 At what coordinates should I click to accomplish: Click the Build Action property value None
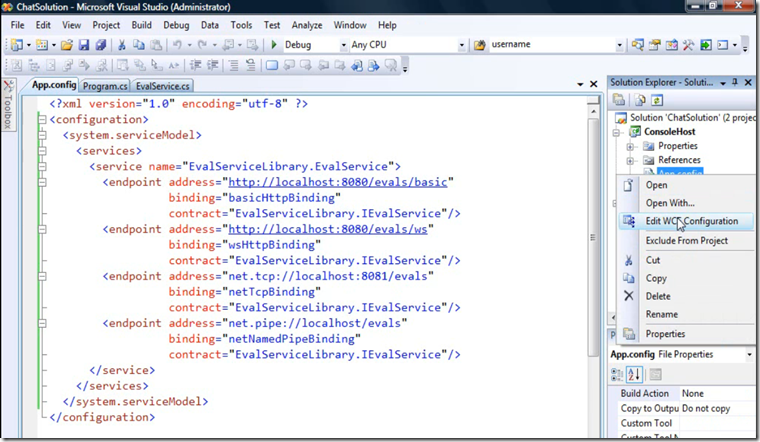[x=716, y=394]
